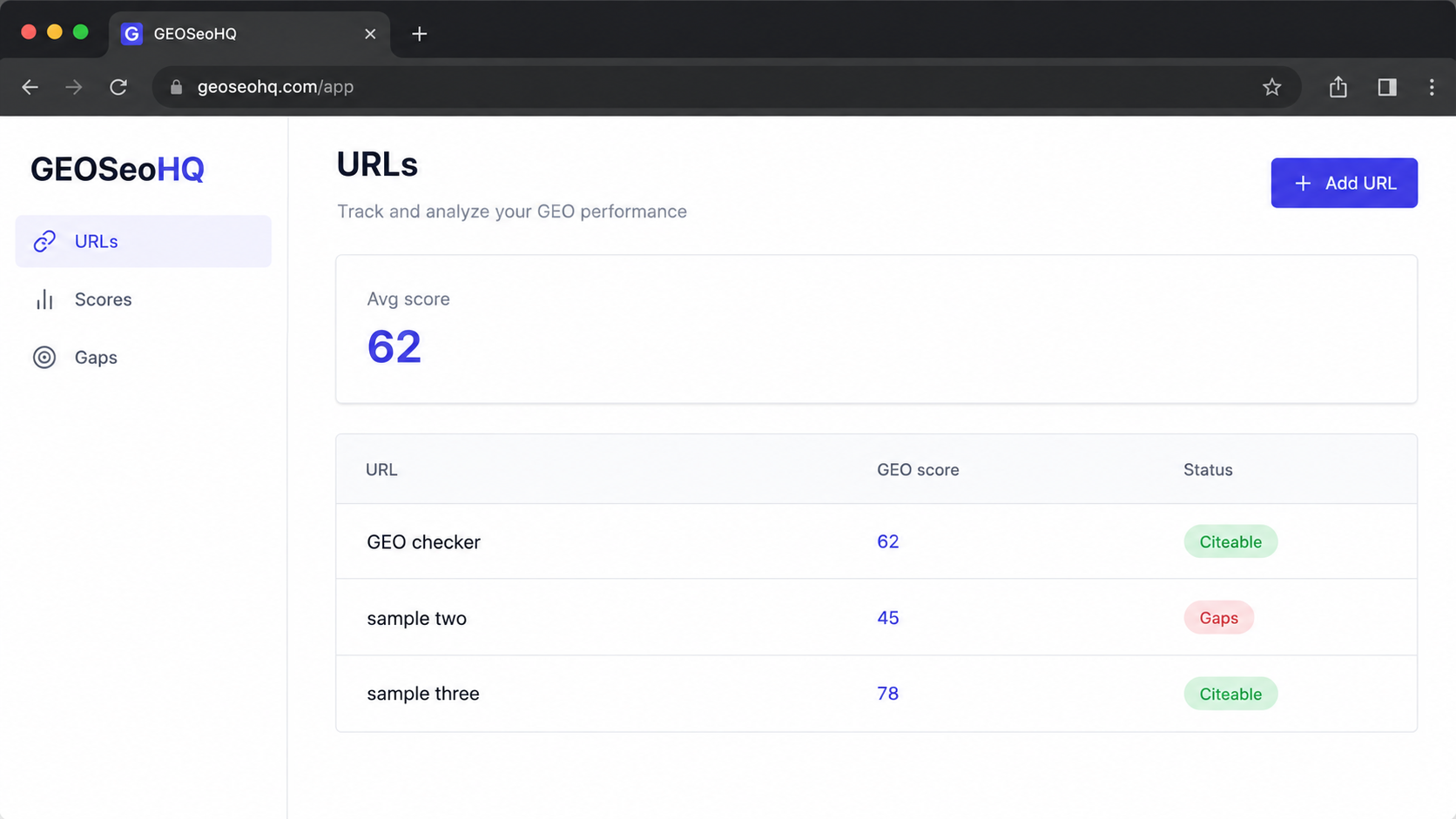Open the sample three row
Screen dimensions: 1456x819
[x=876, y=694]
